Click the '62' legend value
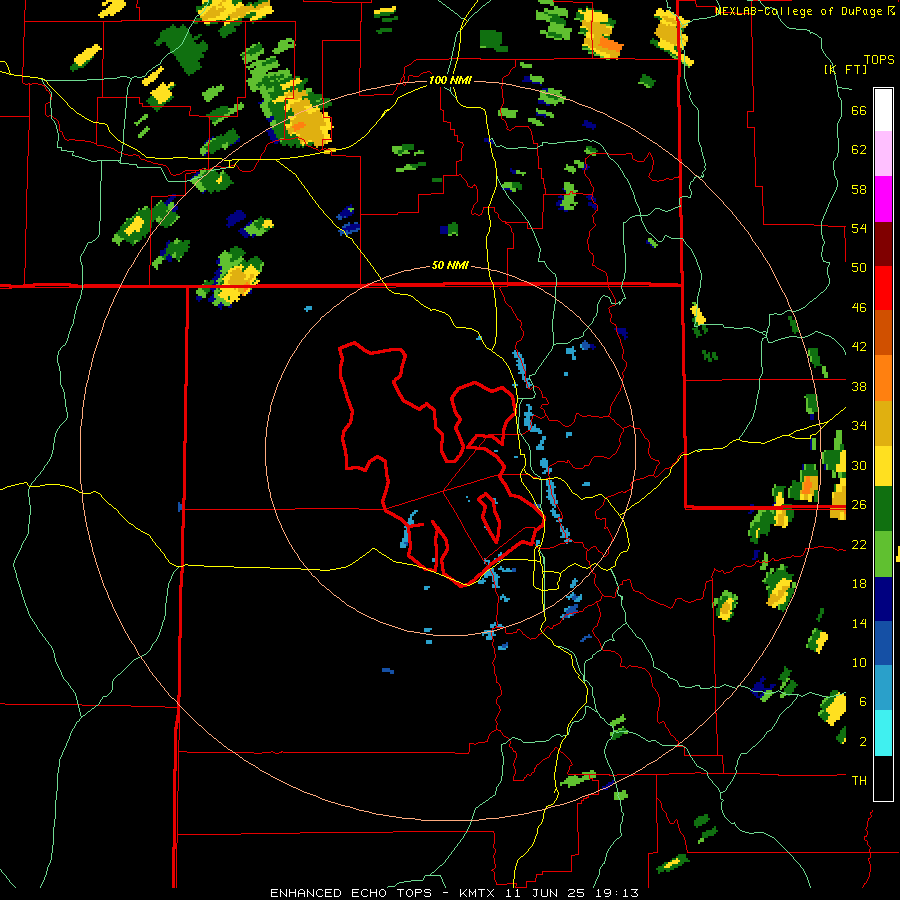 point(859,150)
